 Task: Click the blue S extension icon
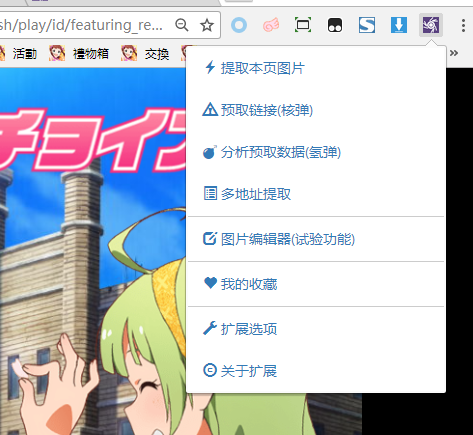[x=367, y=25]
